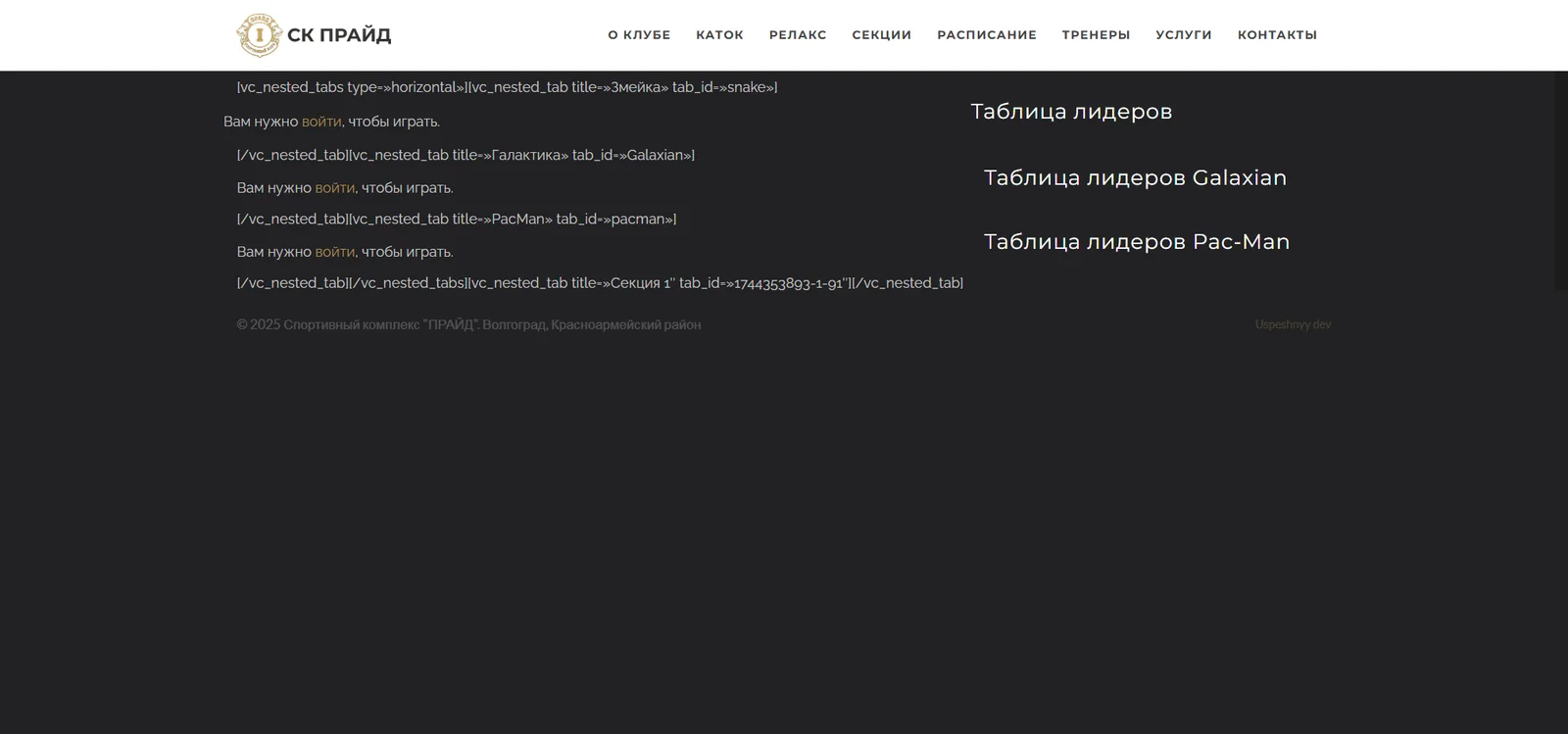Click the shortcode line mentioning Секция 1

[x=600, y=283]
